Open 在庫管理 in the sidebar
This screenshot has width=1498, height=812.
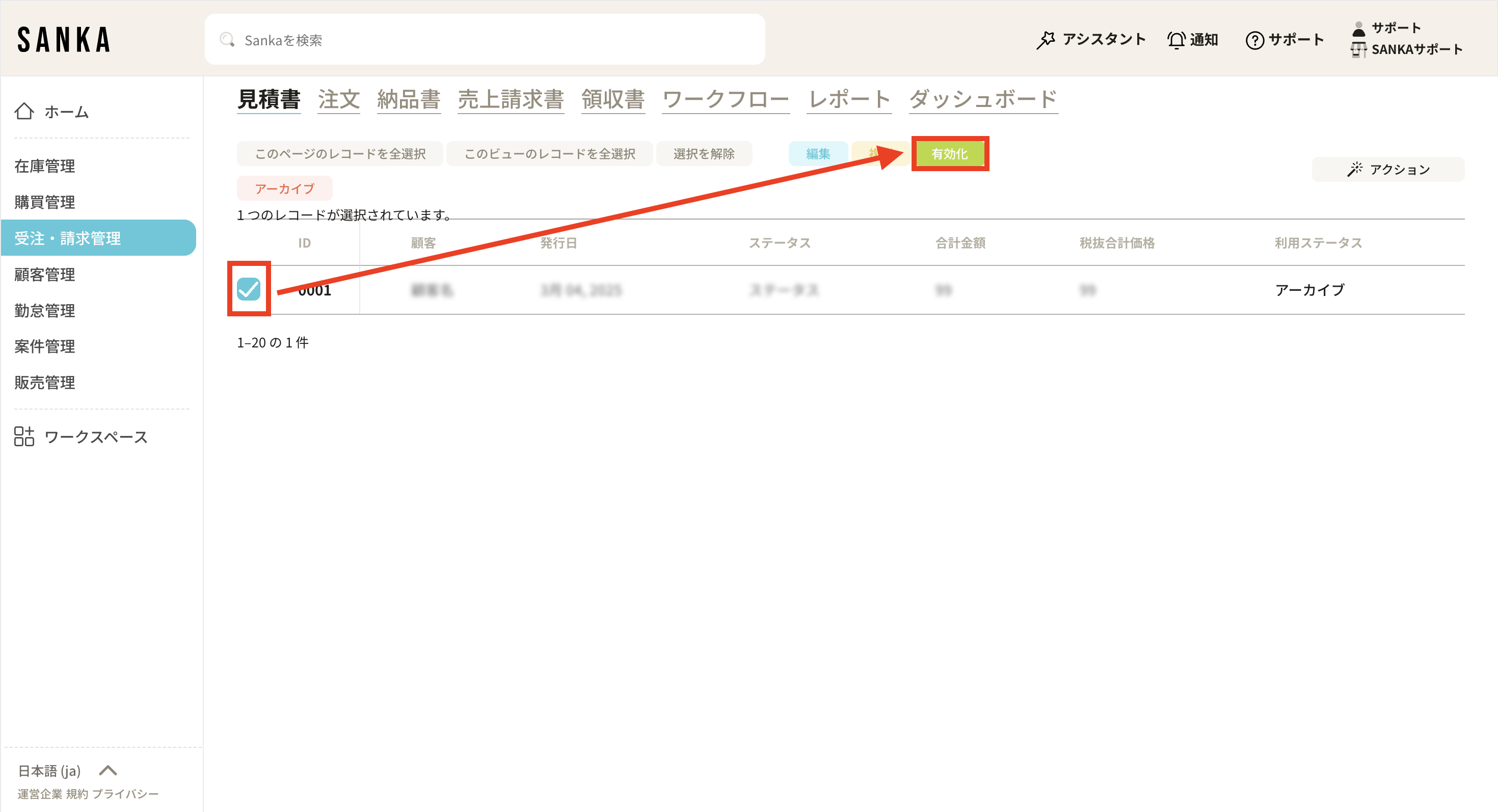point(44,166)
